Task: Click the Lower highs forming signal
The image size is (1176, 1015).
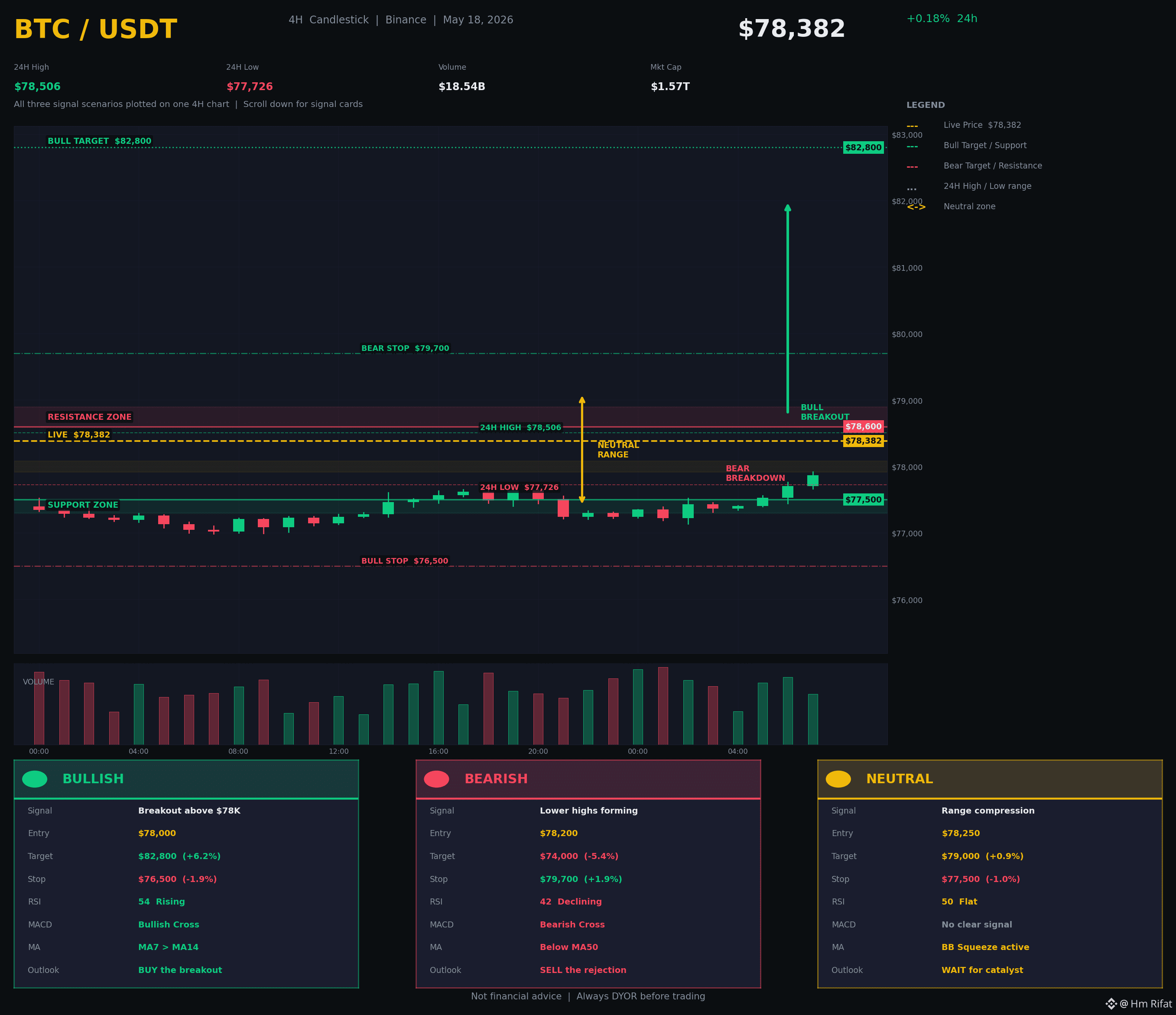Action: (588, 811)
